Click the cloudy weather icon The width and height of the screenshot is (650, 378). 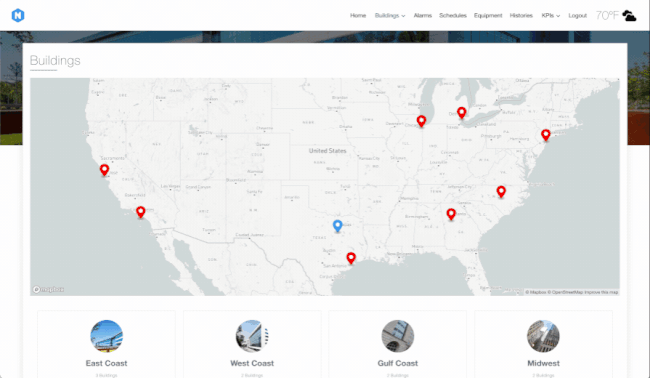point(629,16)
